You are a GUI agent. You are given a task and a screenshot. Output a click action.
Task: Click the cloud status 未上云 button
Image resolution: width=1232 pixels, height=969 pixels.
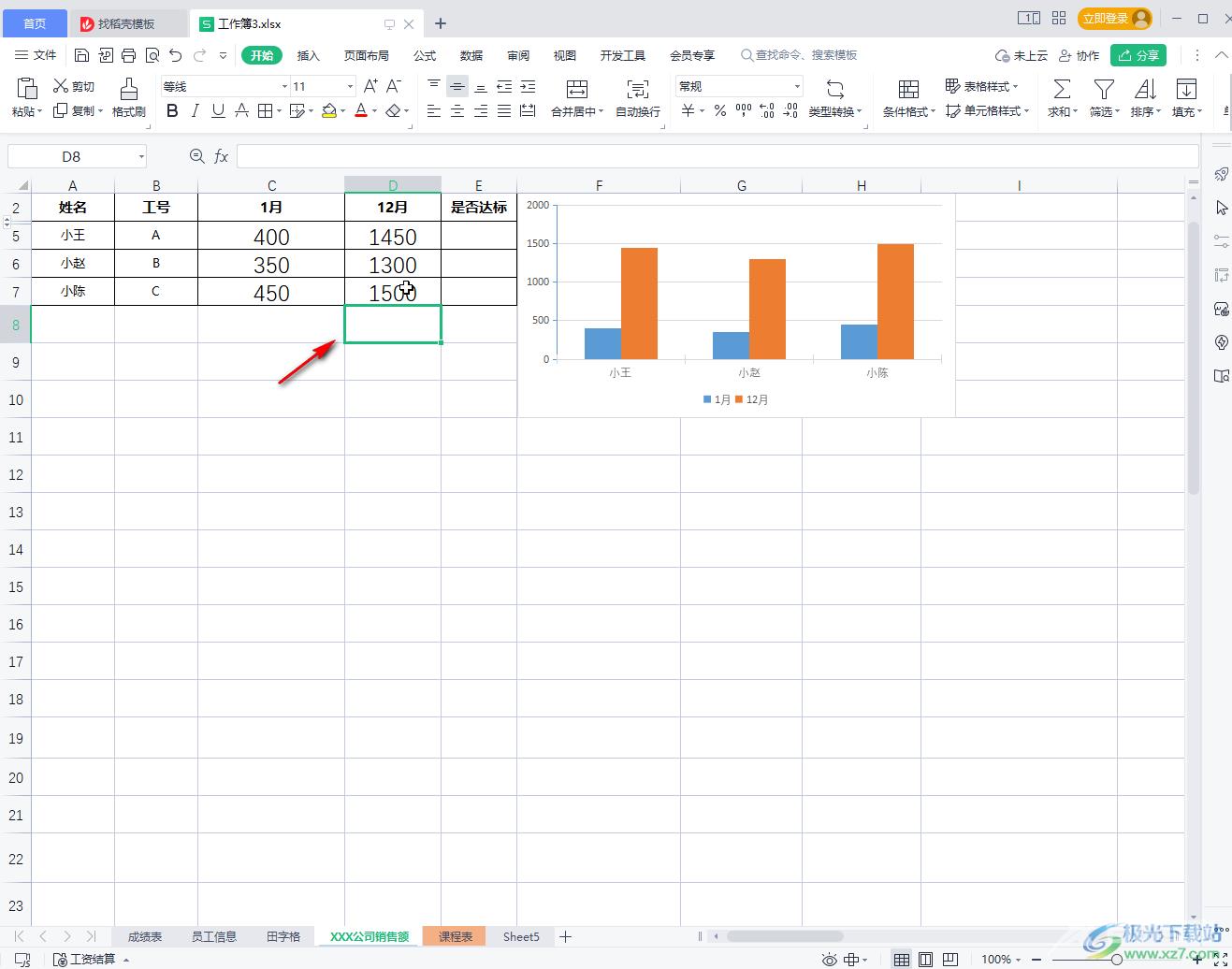tap(1022, 55)
